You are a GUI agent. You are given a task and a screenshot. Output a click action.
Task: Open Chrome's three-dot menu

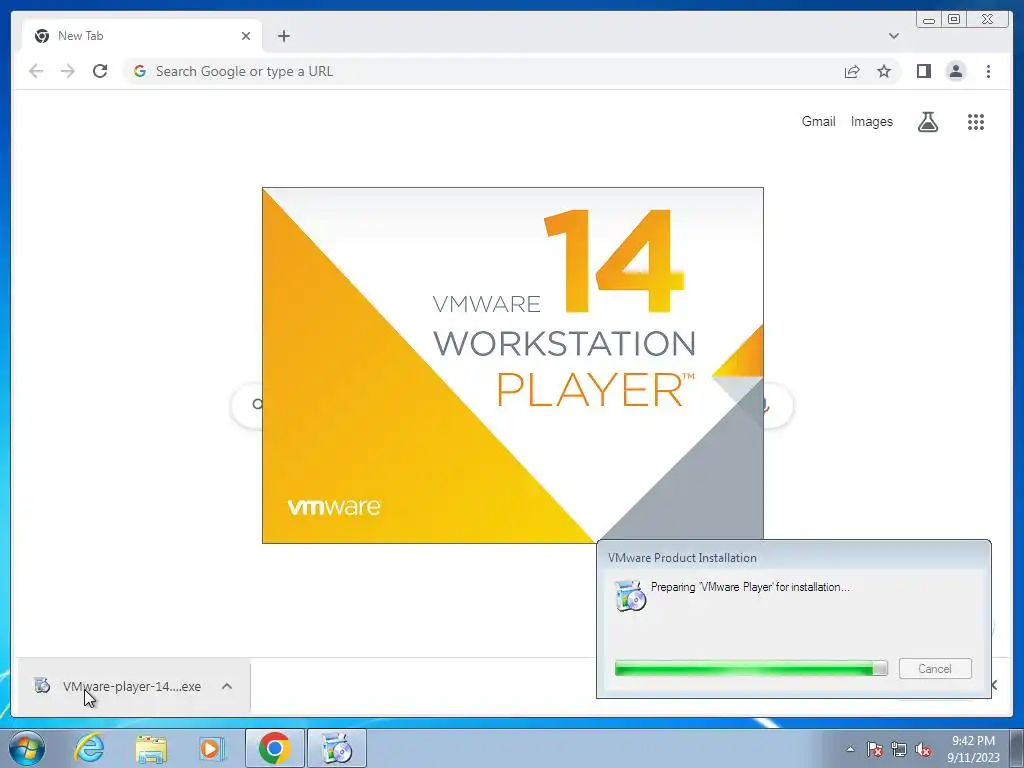coord(988,71)
